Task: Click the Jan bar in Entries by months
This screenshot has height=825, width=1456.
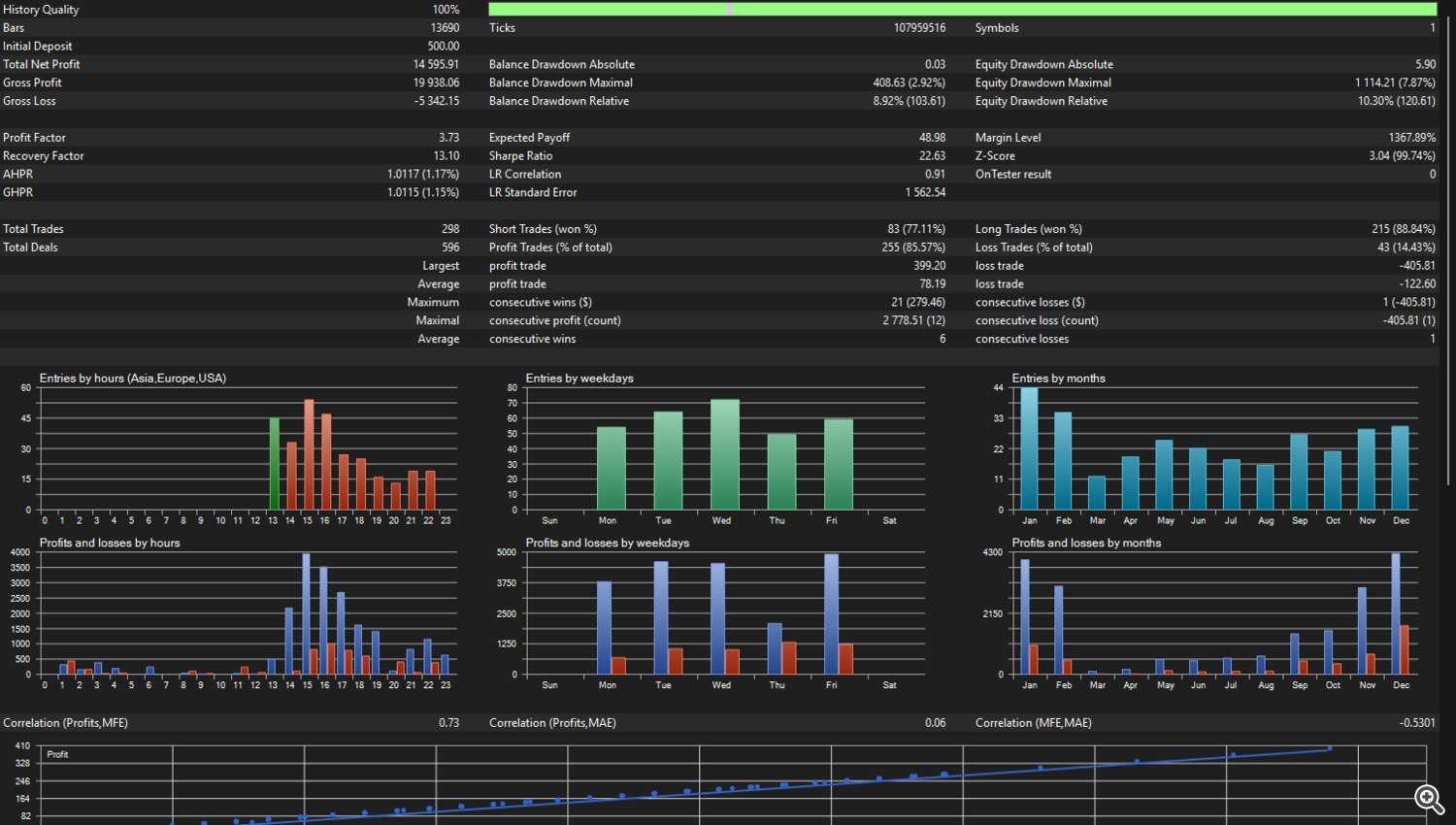Action: (x=1029, y=448)
